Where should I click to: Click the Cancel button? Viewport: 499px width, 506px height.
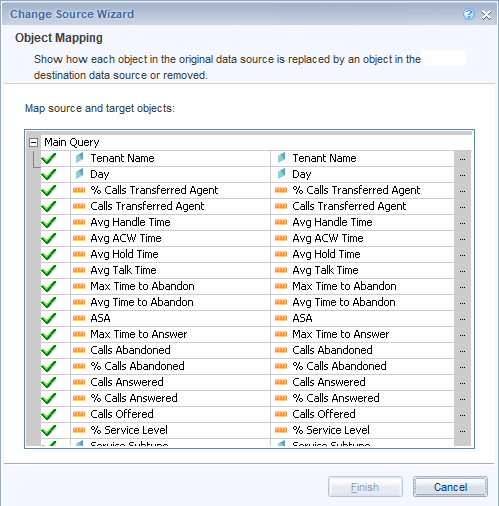click(450, 487)
